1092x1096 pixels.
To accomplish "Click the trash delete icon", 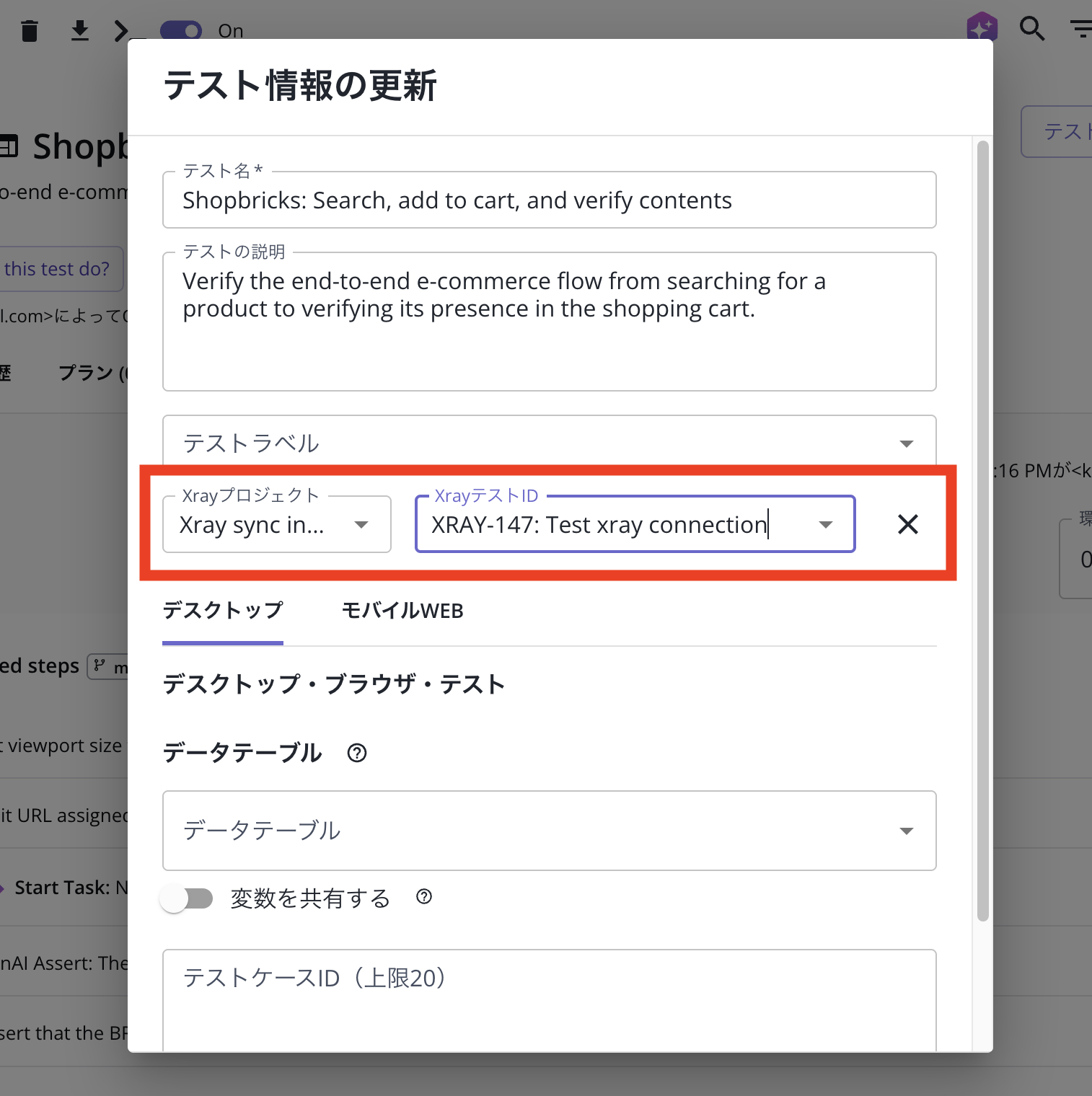I will (x=30, y=30).
